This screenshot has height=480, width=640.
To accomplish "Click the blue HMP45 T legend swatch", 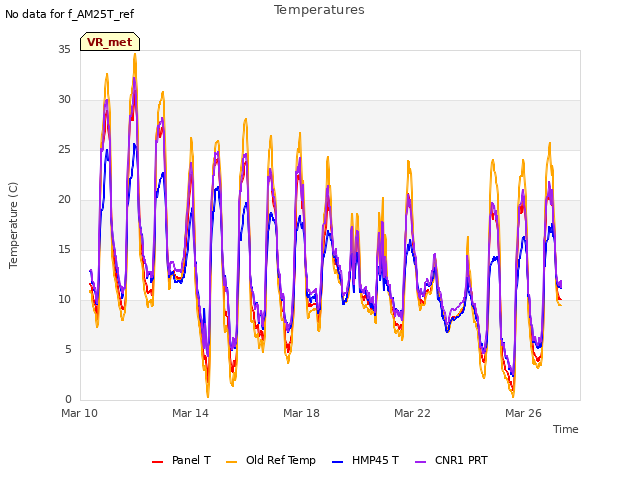I will pyautogui.click(x=338, y=462).
